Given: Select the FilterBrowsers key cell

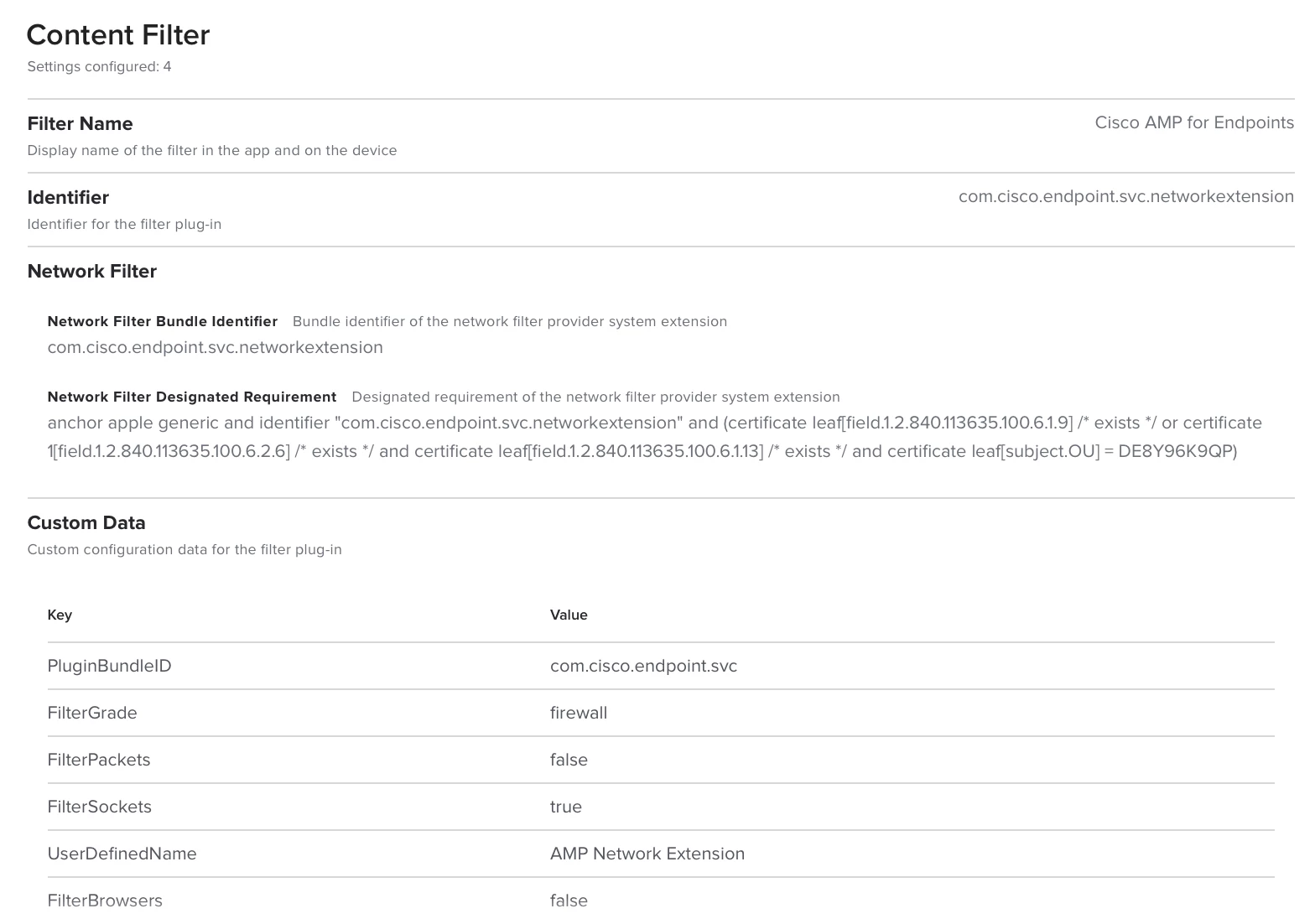Looking at the screenshot, I should coord(105,901).
